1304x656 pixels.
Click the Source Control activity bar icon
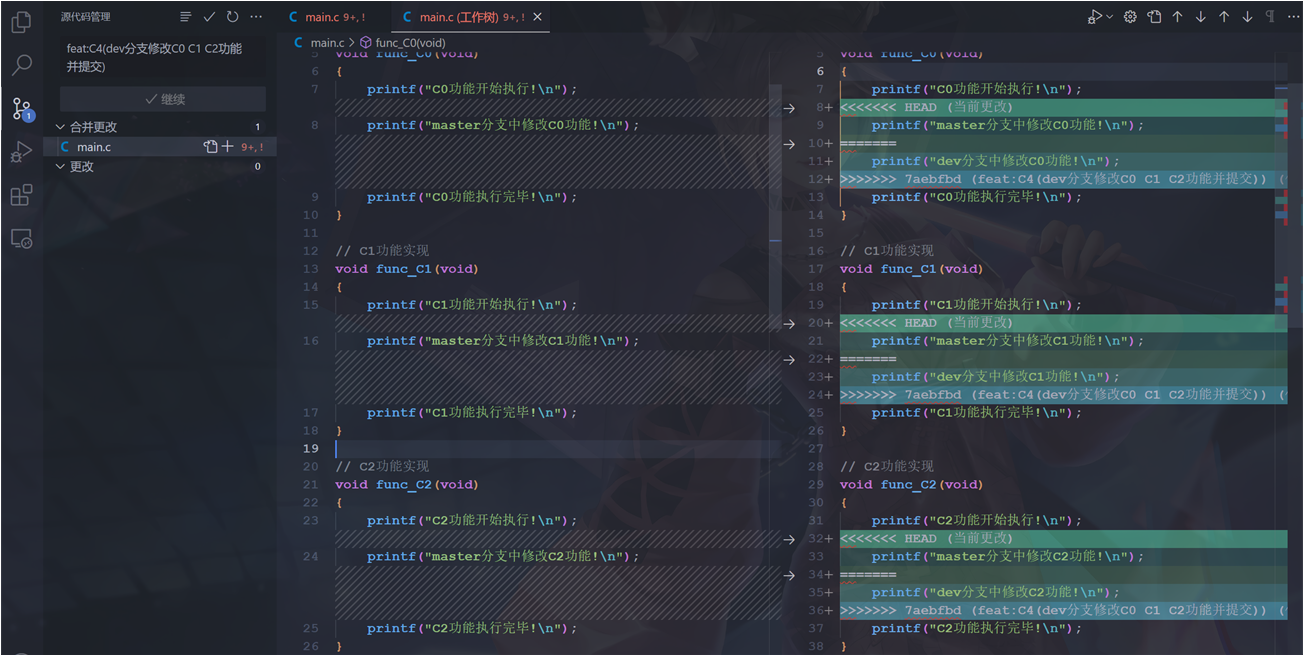pyautogui.click(x=21, y=109)
